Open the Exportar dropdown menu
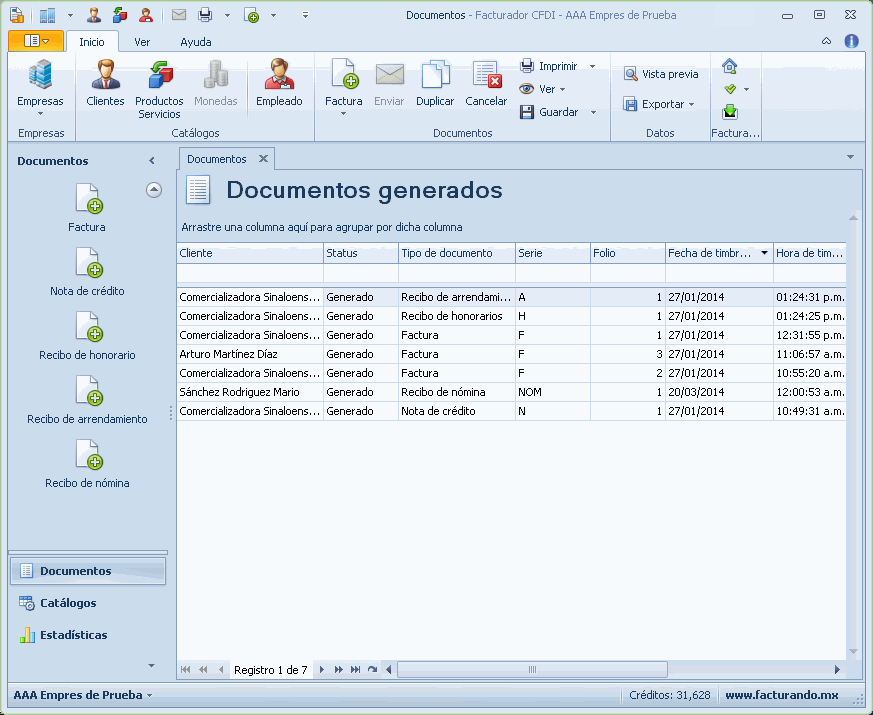The image size is (873, 715). (x=660, y=104)
